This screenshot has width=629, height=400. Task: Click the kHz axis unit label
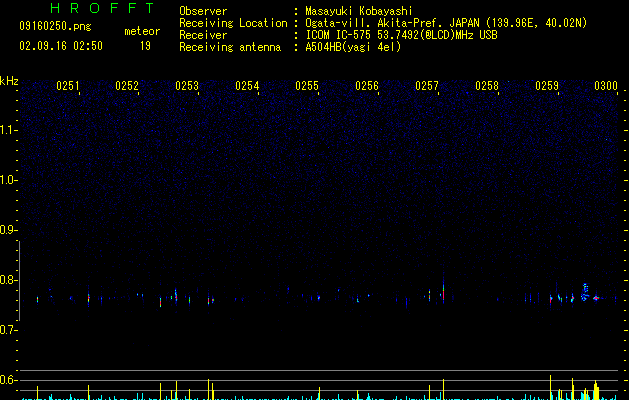coord(9,81)
